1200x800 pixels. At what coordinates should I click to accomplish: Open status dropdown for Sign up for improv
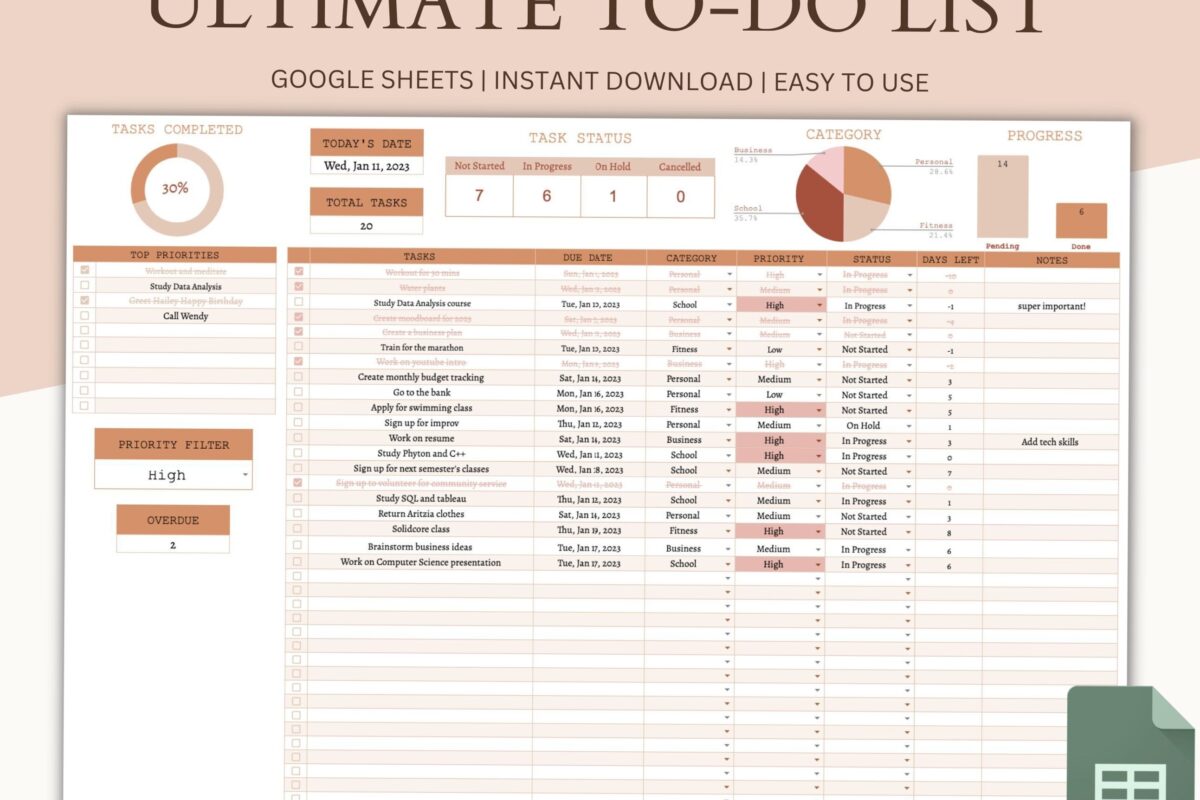(x=909, y=424)
